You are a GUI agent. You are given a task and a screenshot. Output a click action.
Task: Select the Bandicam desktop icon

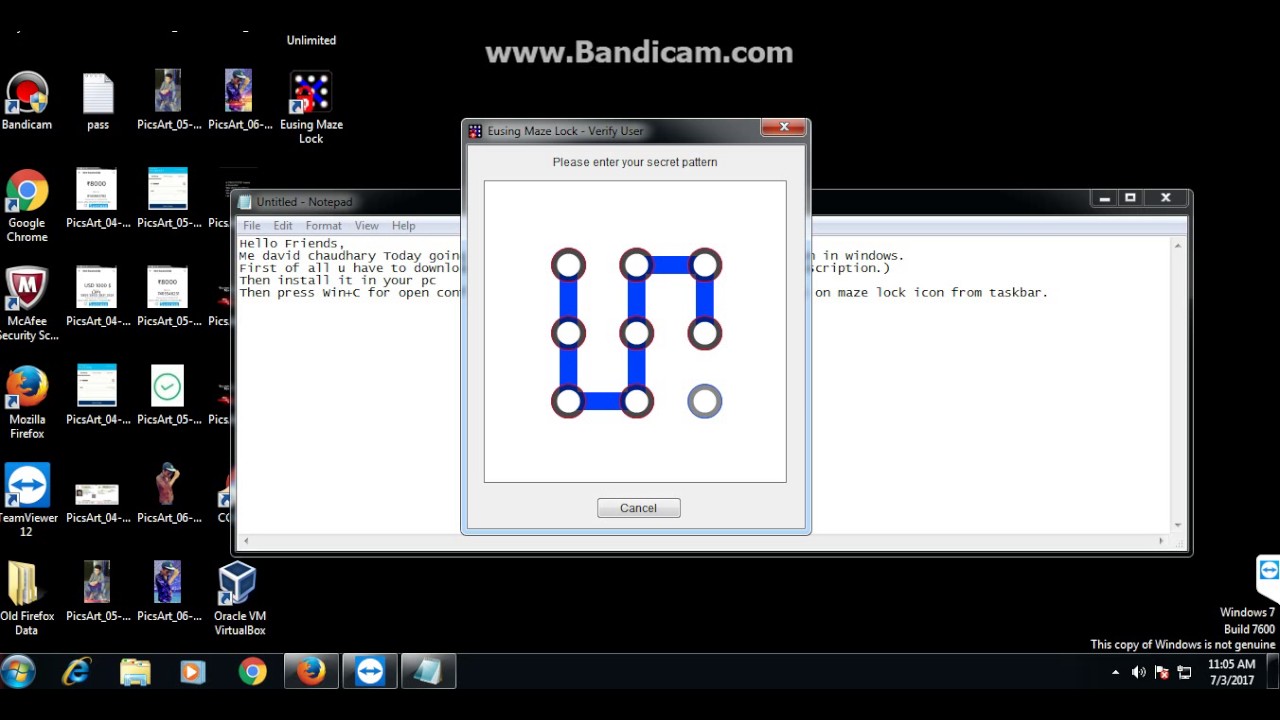coord(27,101)
